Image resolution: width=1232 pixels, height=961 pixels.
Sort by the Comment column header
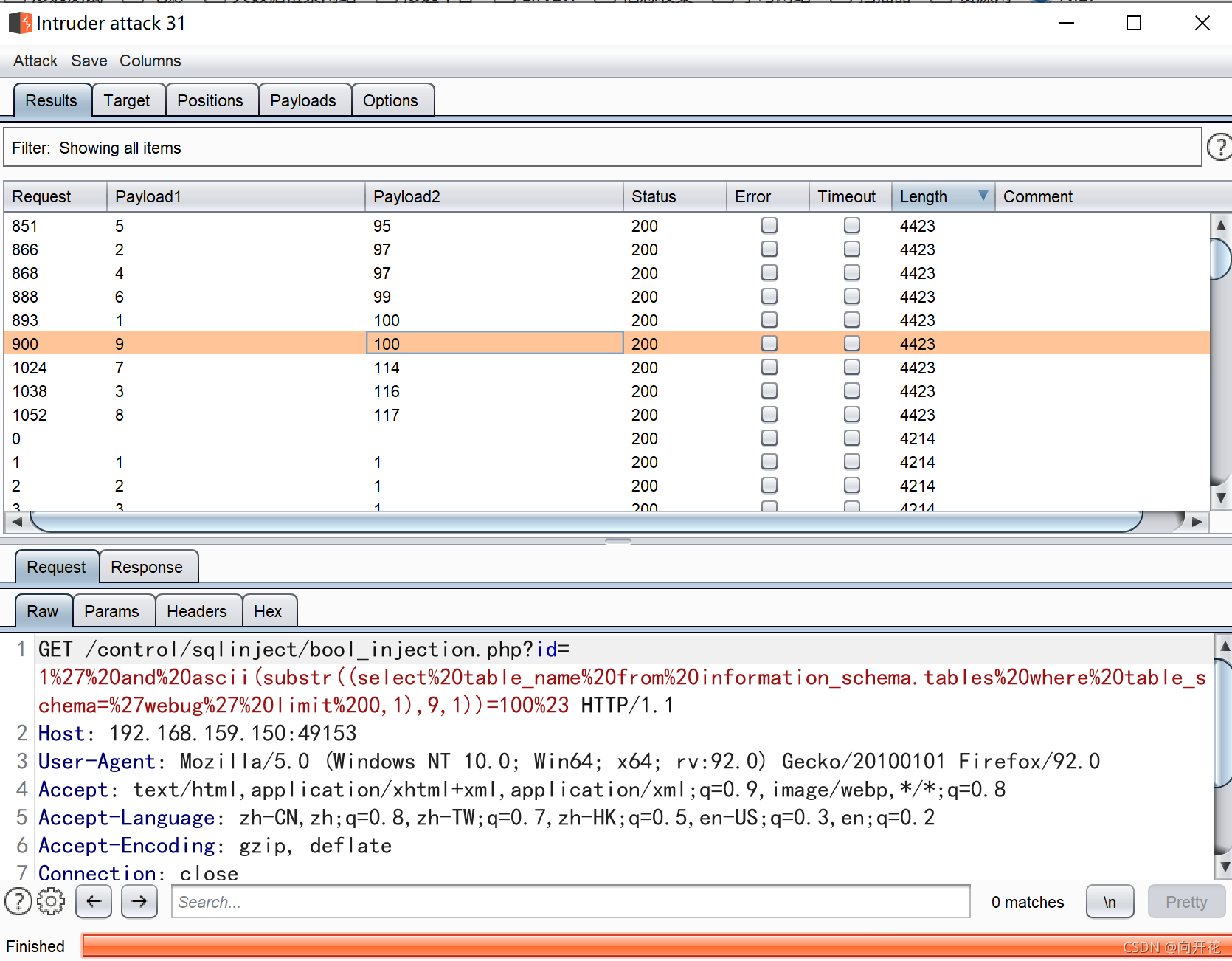tap(1113, 196)
